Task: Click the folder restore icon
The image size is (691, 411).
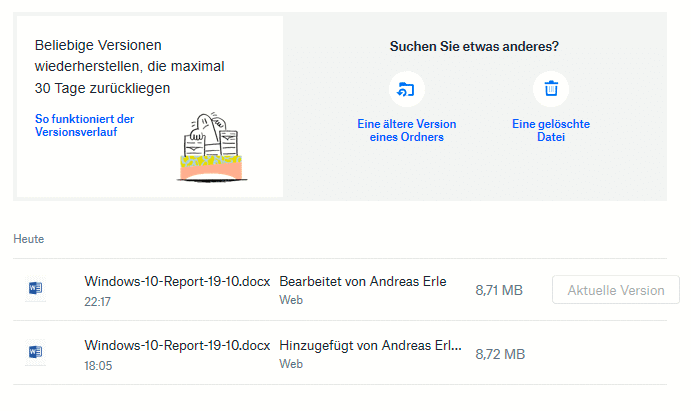Action: 406,89
